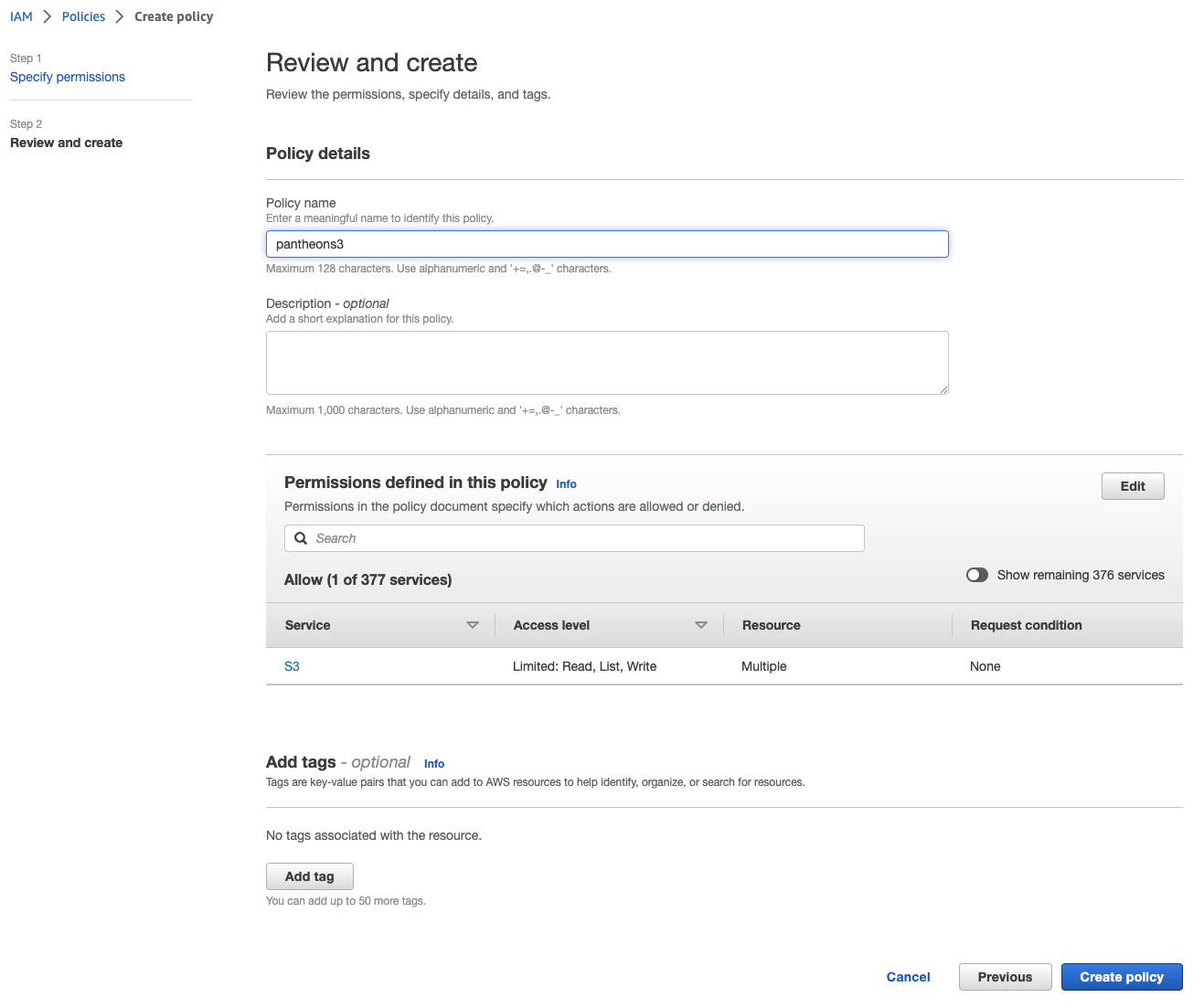The height and width of the screenshot is (1008, 1204).
Task: Click the Policy name input field
Action: click(x=606, y=244)
